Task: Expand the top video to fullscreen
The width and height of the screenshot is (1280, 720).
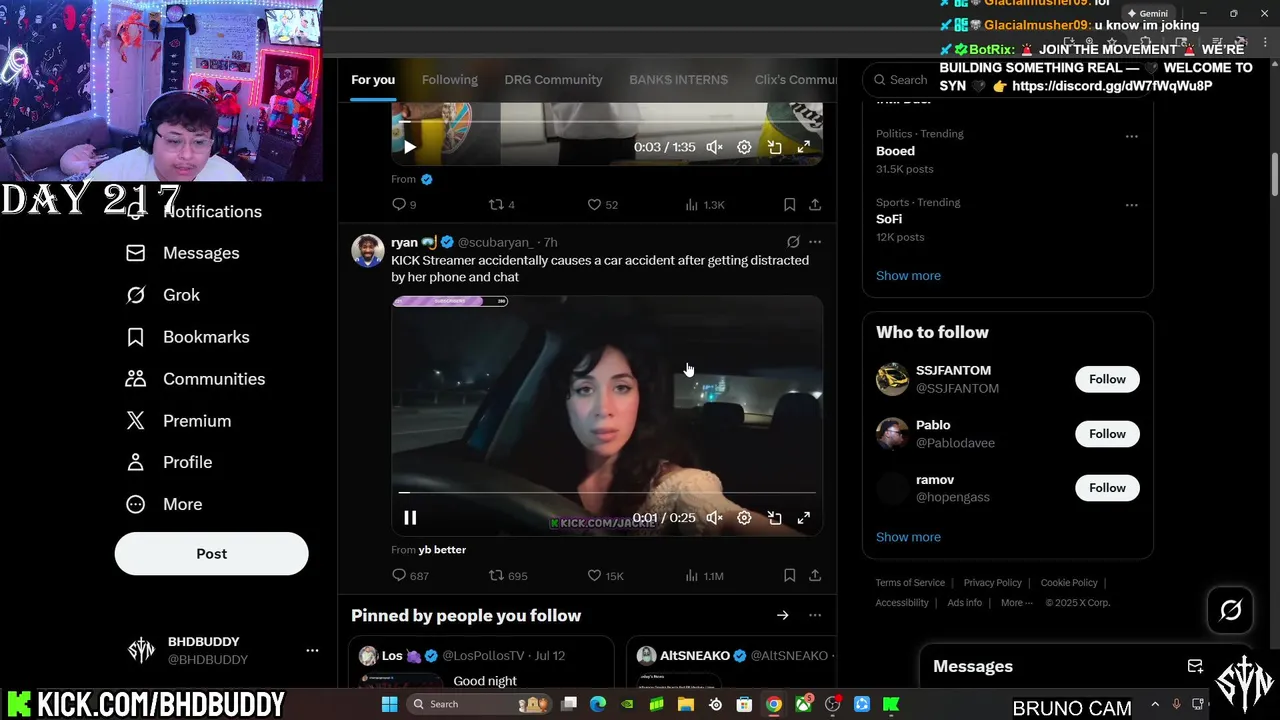Action: 803,147
